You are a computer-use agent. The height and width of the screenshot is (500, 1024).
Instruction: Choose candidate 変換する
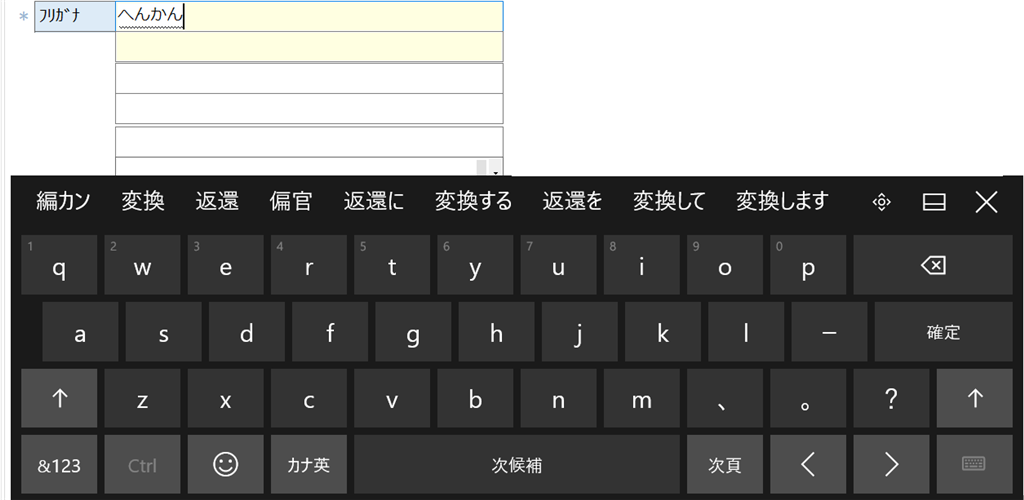(x=473, y=201)
